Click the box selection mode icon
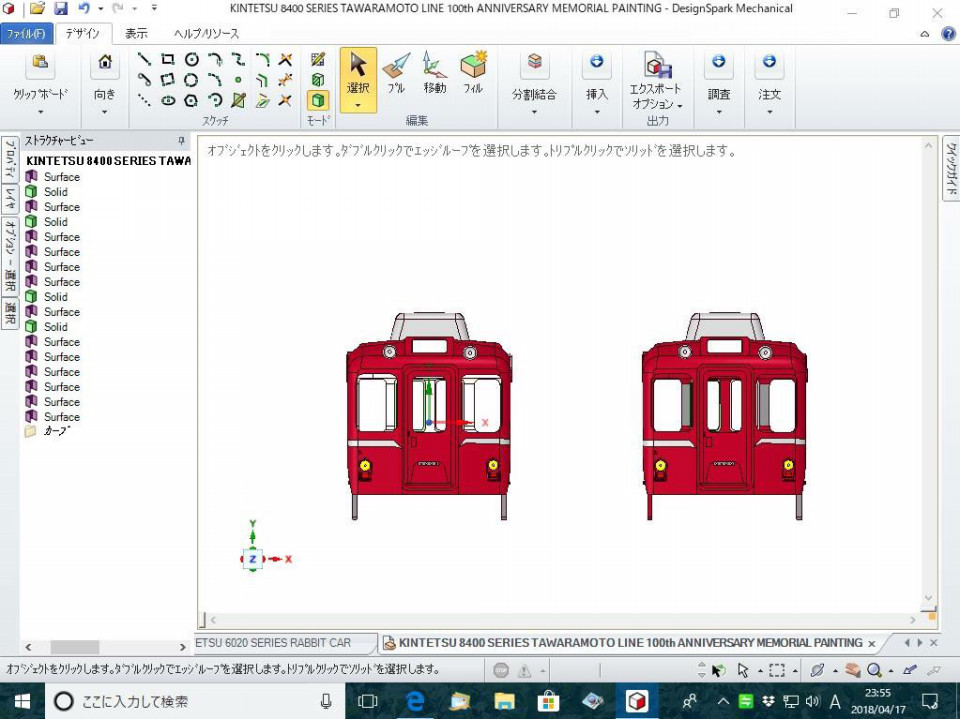The height and width of the screenshot is (719, 960). tap(776, 670)
